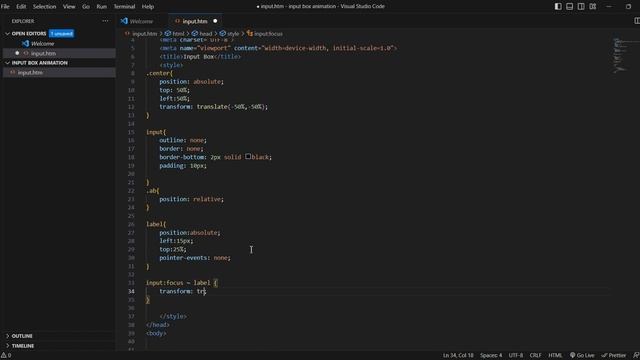Click 'transform: translate(-50%,-50%);' on line 12
640x360 pixels.
213,107
